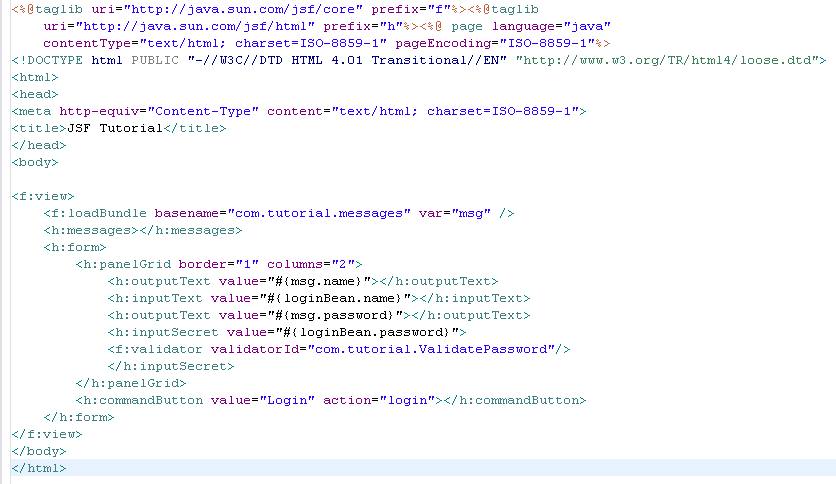
Task: Click the opening h:commandButton tag name
Action: click(143, 401)
